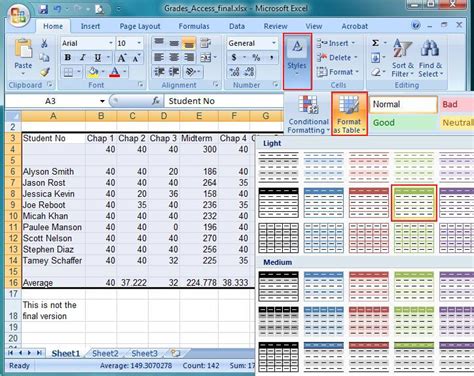This screenshot has width=474, height=376.
Task: Switch to the Insert ribbon tab
Action: point(90,26)
